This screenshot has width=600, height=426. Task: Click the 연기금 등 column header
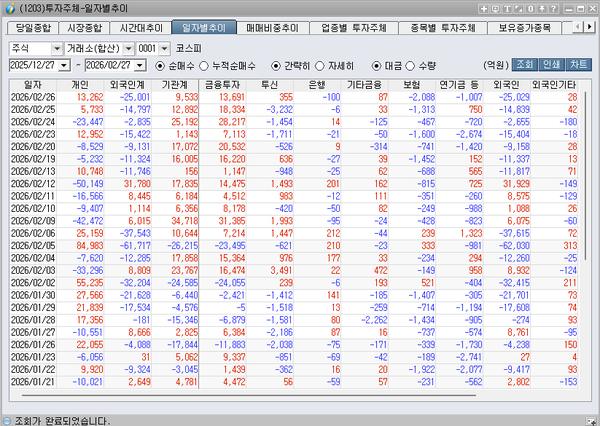point(459,85)
